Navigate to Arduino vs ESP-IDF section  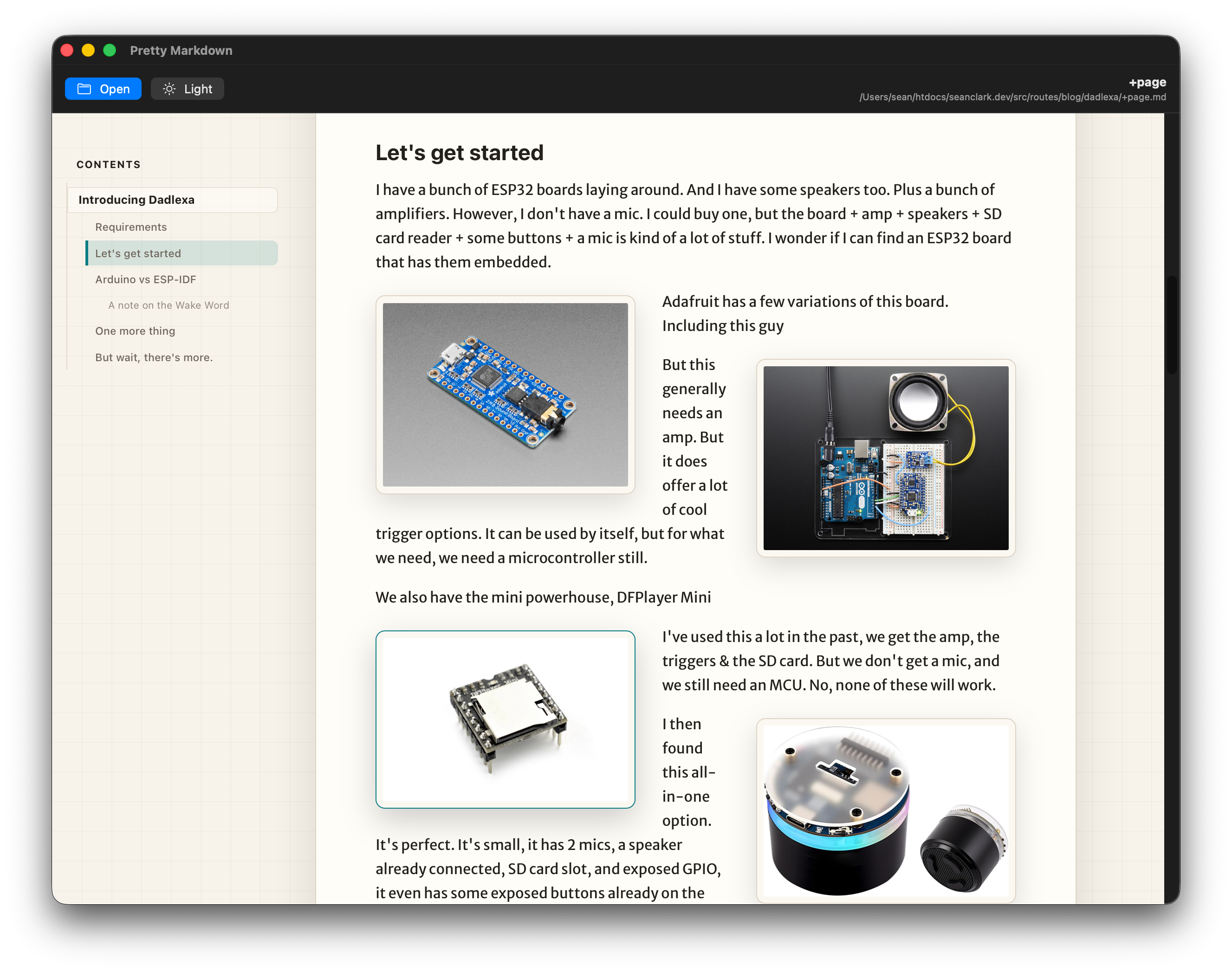click(x=146, y=279)
